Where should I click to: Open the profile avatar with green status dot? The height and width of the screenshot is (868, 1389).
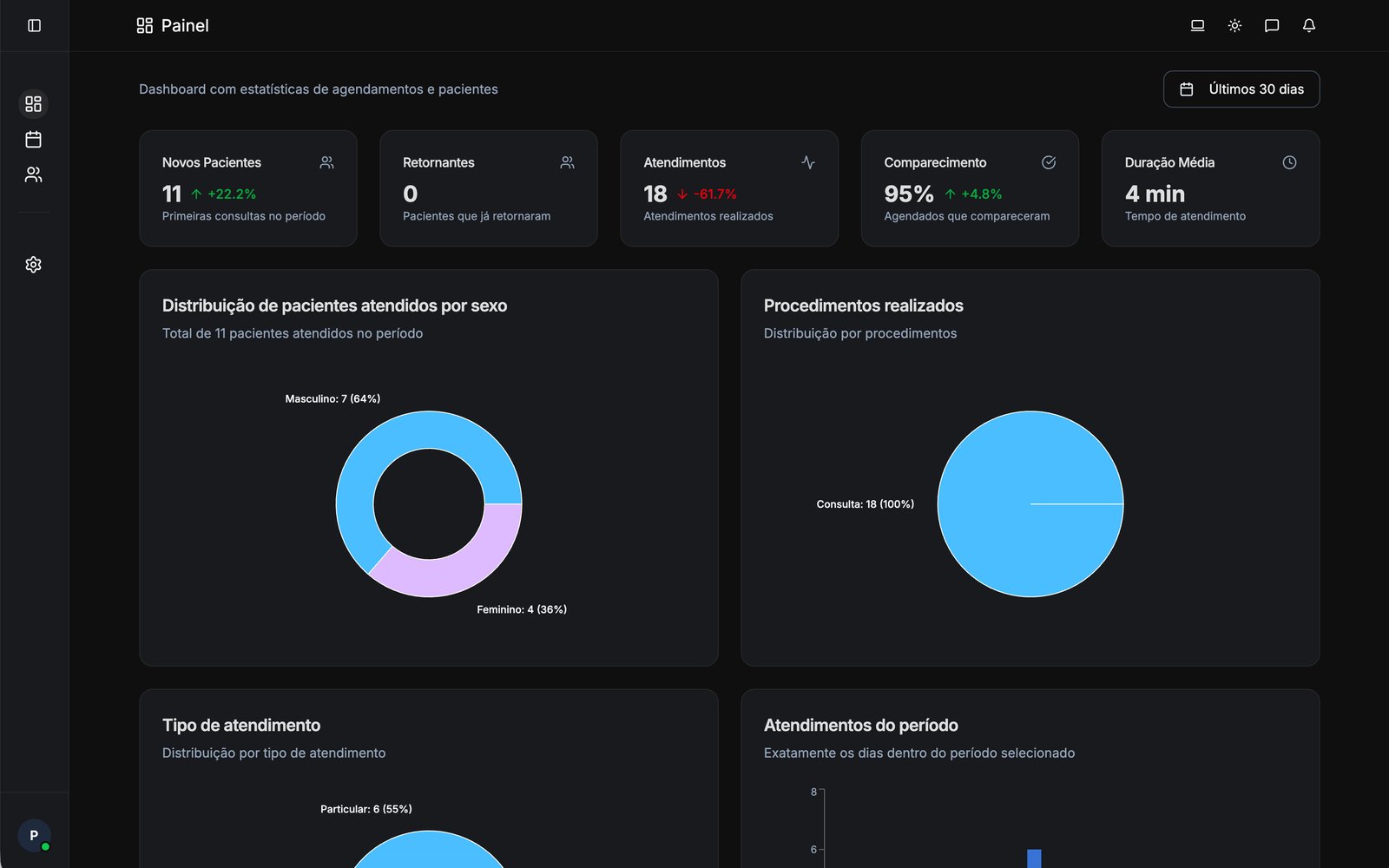[33, 834]
